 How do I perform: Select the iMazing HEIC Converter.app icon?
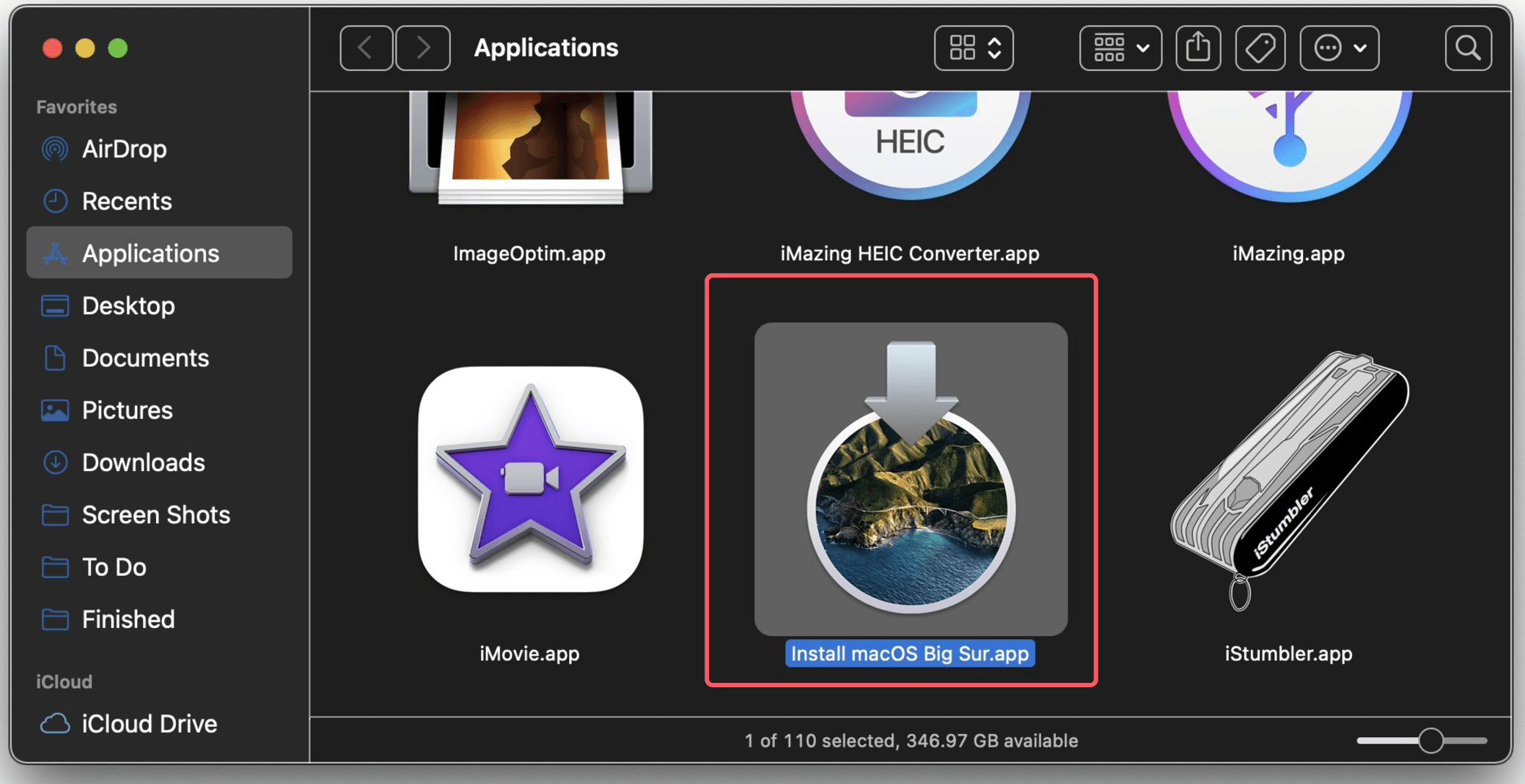[909, 147]
